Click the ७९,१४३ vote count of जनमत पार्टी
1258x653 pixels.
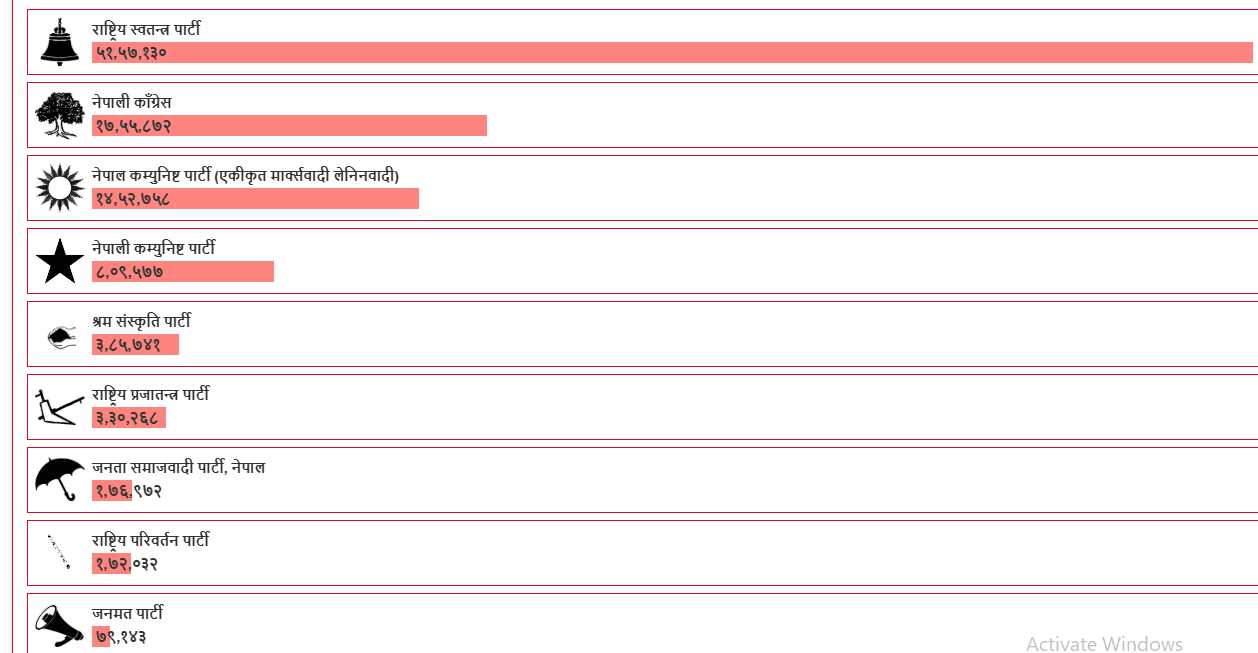pos(121,637)
